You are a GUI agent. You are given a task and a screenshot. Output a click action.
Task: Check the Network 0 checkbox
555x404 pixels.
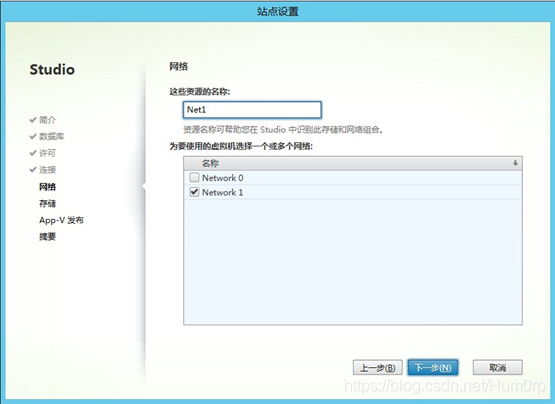[x=194, y=177]
